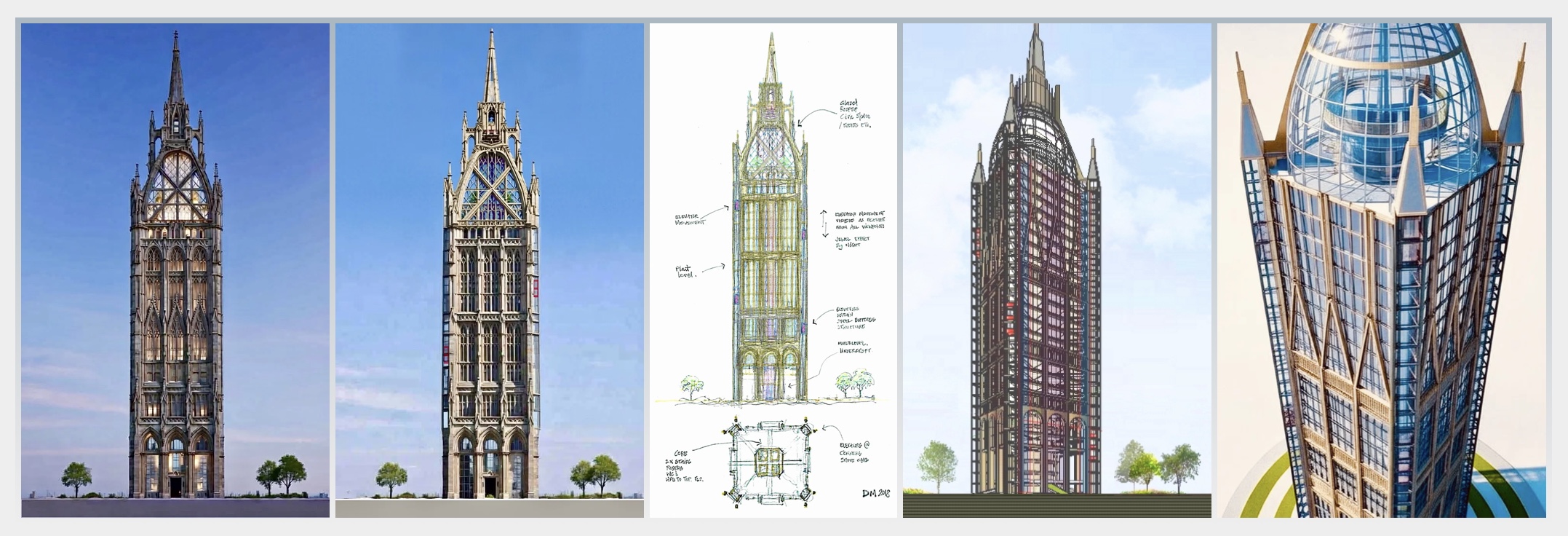
Task: Click the 'DM 2018' signature on sketch
Action: pos(875,493)
